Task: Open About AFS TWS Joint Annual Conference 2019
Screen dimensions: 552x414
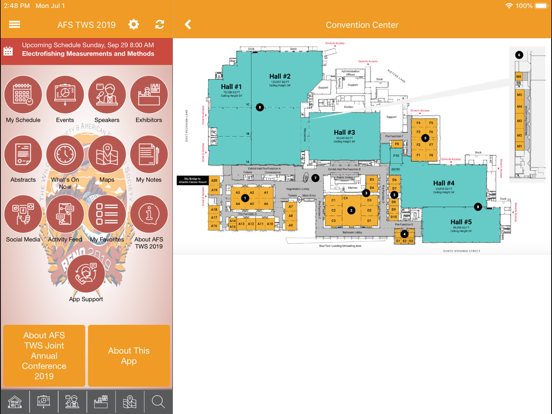Action: pyautogui.click(x=44, y=356)
